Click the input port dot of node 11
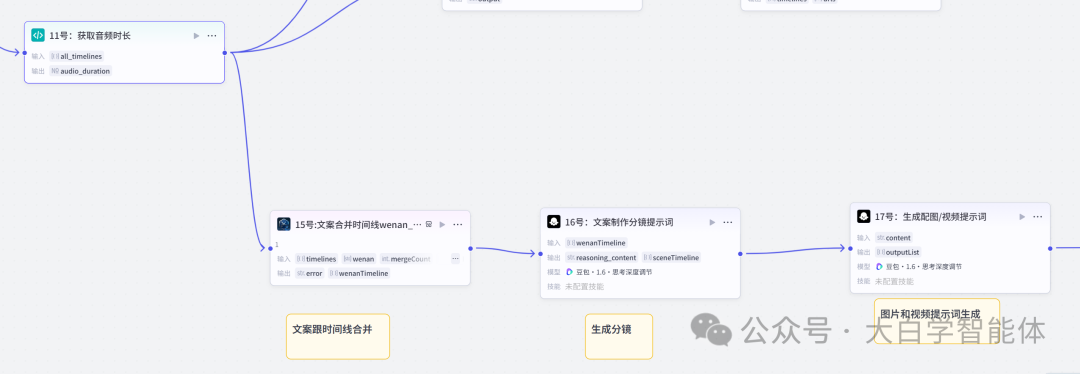1080x374 pixels. tap(25, 52)
